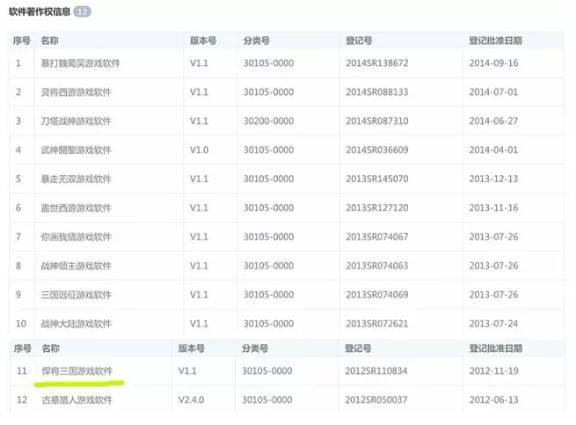Click the 登记号 header in first table
The height and width of the screenshot is (425, 576).
pyautogui.click(x=359, y=40)
